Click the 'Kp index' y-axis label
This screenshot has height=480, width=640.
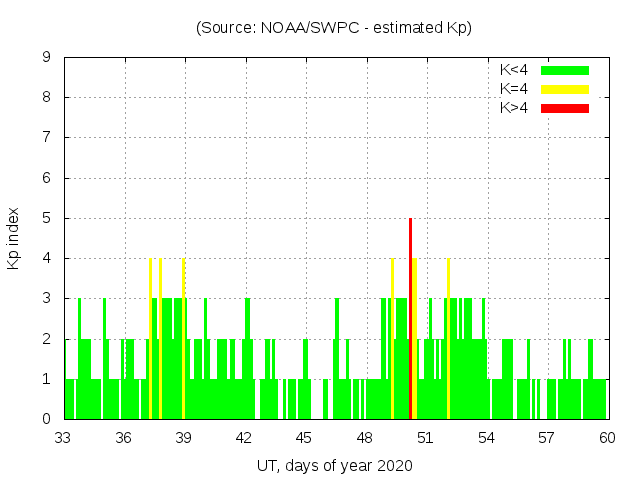pyautogui.click(x=14, y=238)
